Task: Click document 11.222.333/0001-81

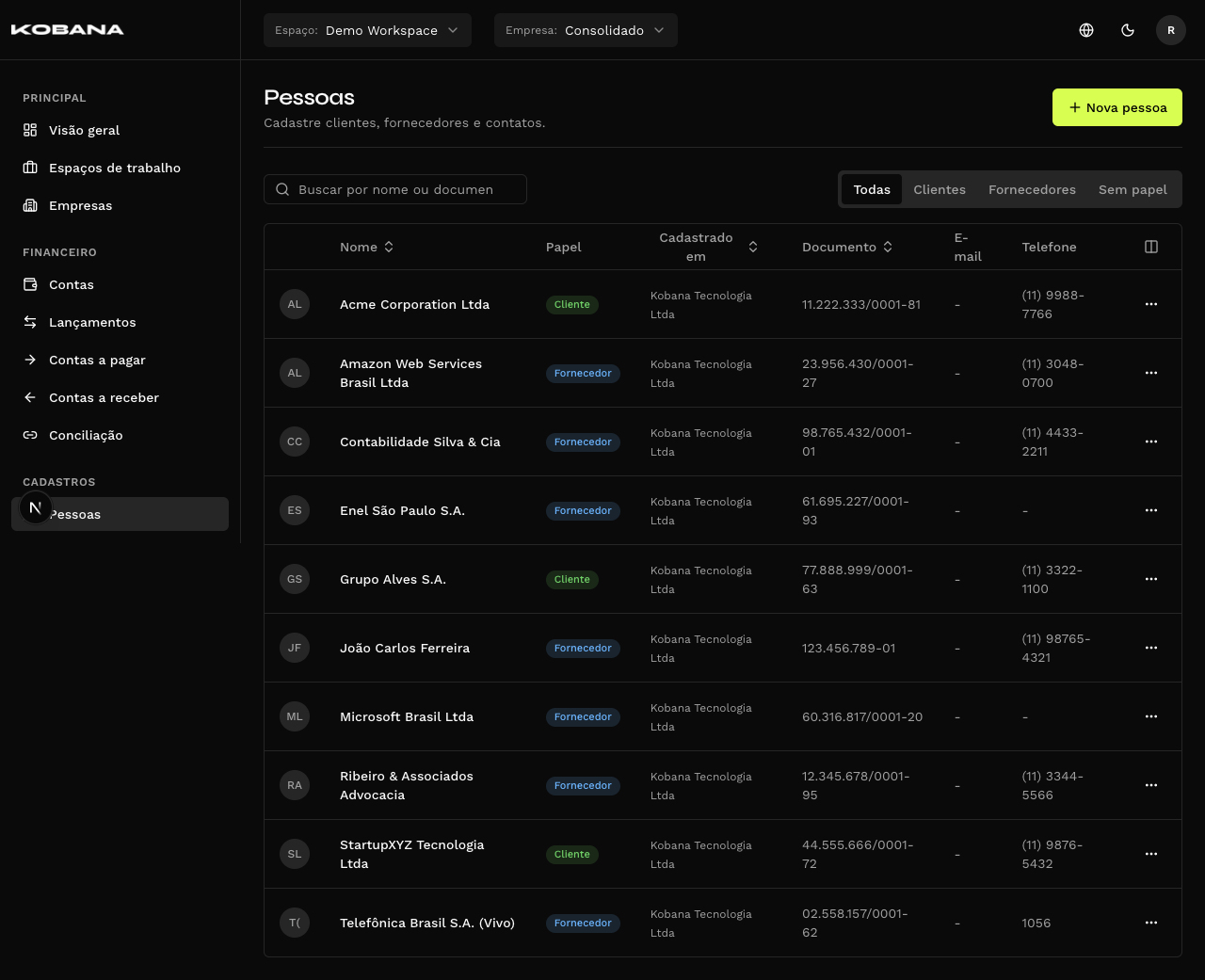Action: [x=861, y=304]
